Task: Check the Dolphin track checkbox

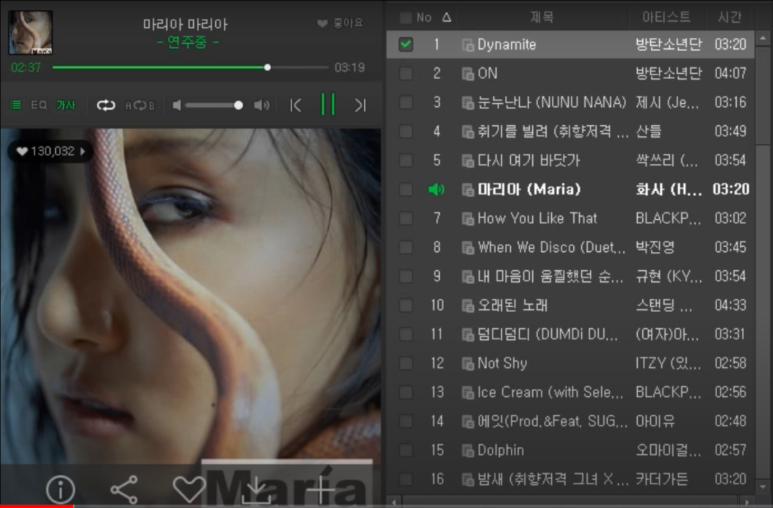Action: coord(406,450)
